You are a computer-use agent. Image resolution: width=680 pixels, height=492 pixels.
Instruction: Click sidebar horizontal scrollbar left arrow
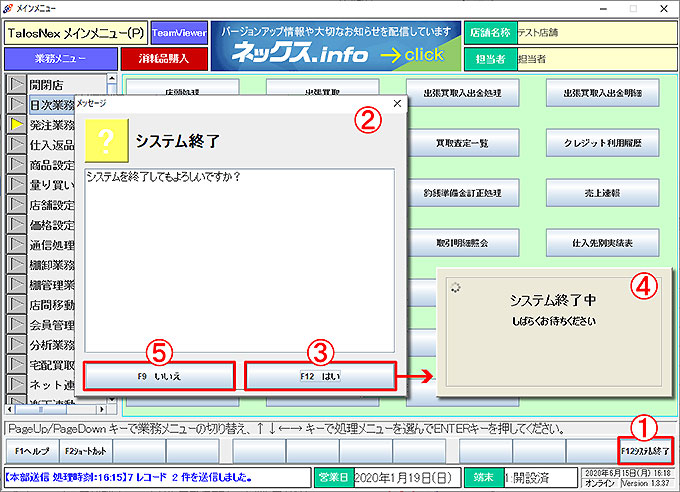point(10,409)
